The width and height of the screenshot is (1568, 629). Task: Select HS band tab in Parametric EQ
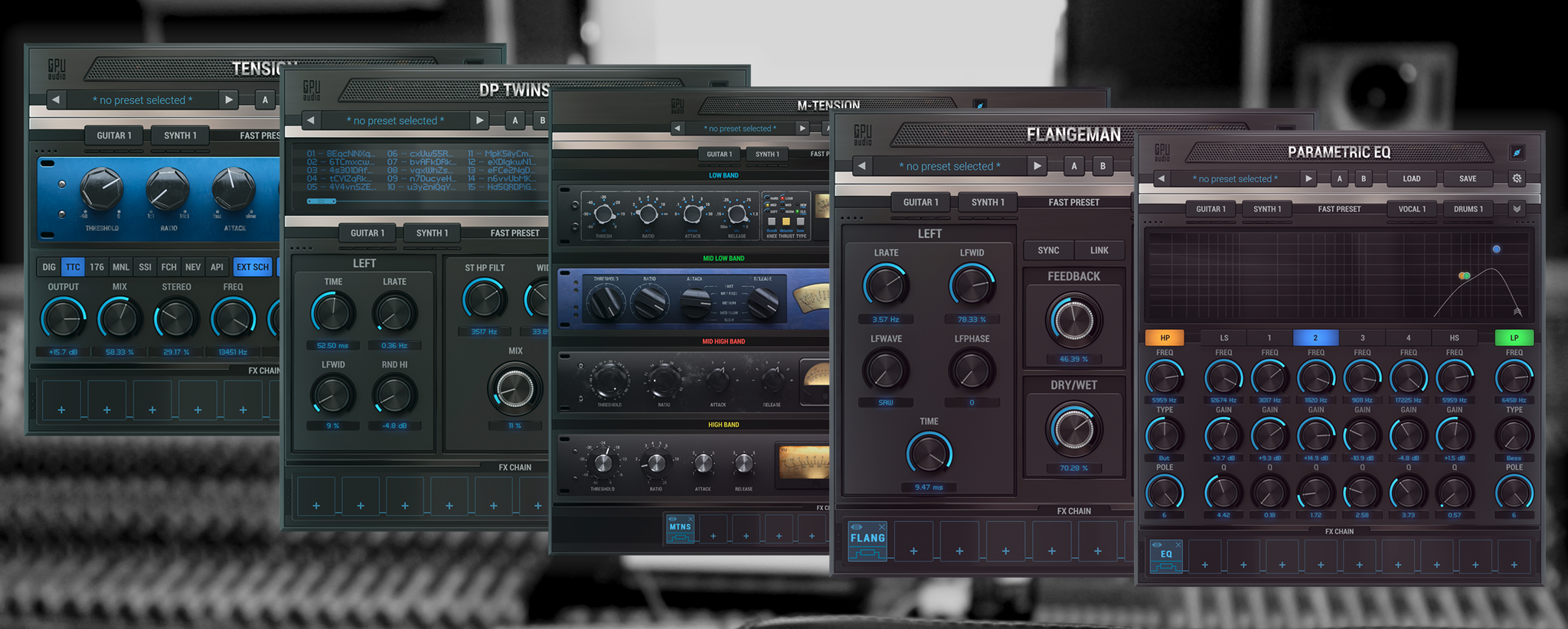tap(1454, 337)
